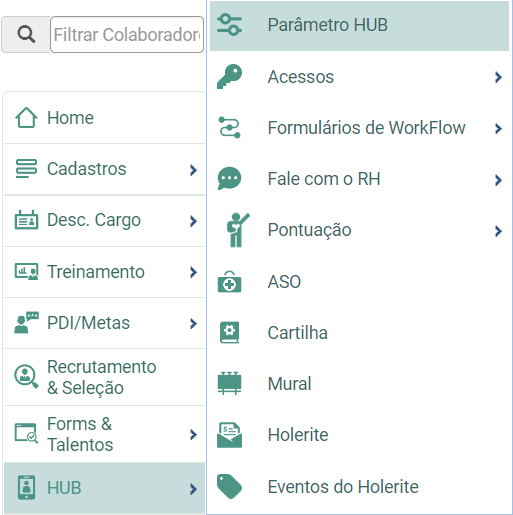Open Recrutamento & Seleção menu item
The height and width of the screenshot is (515, 513).
point(104,377)
